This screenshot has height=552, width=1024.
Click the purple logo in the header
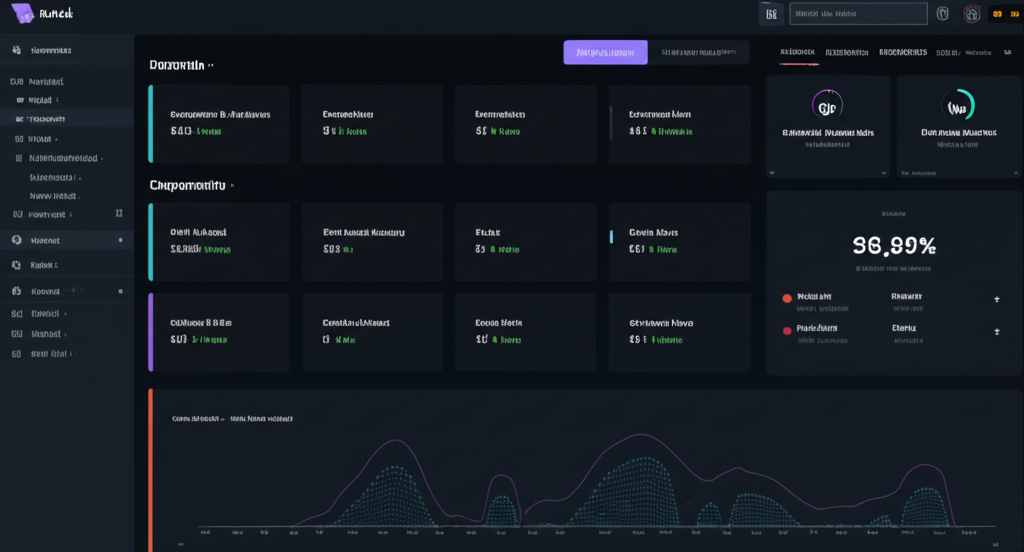click(23, 14)
